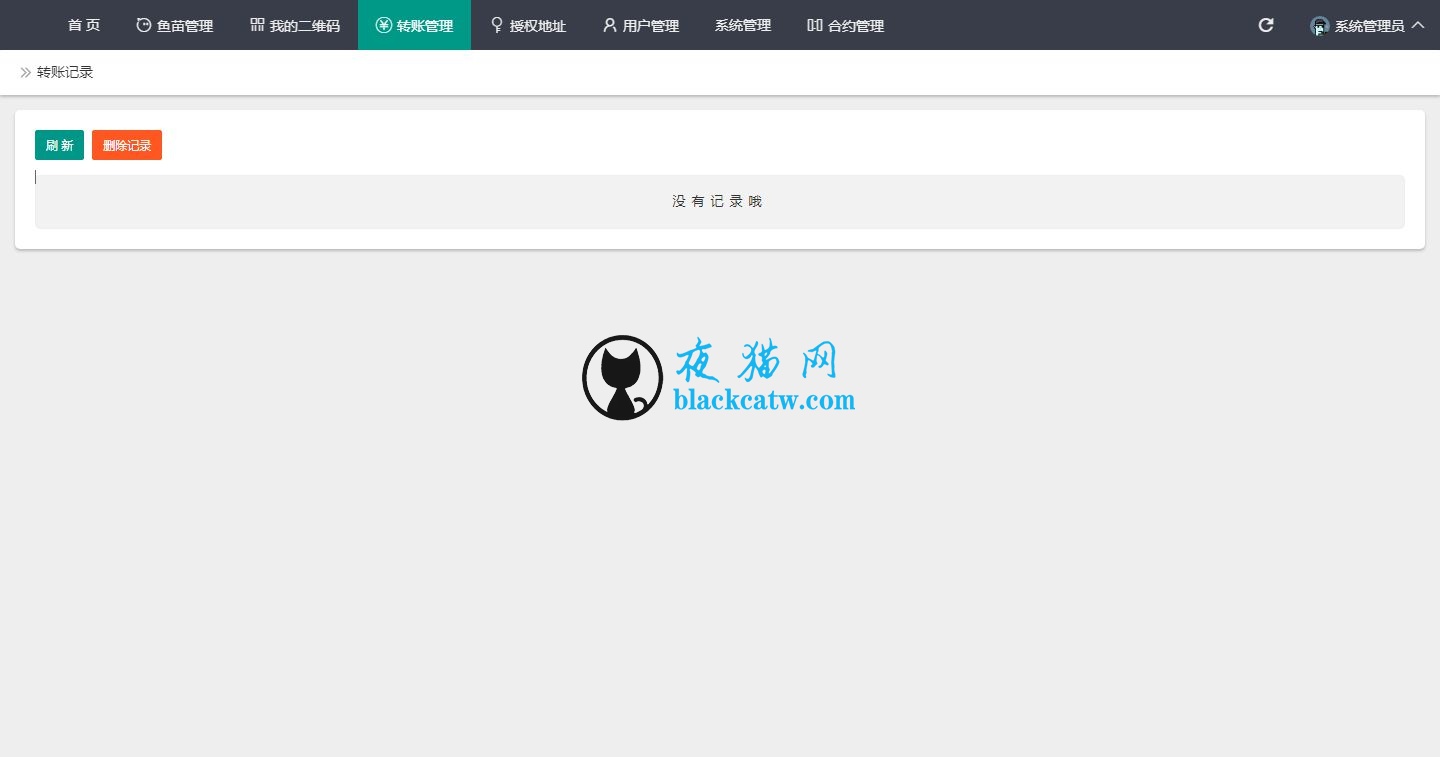Click the 没有记录哦 empty message
Screen dimensions: 1440x757
click(x=718, y=201)
